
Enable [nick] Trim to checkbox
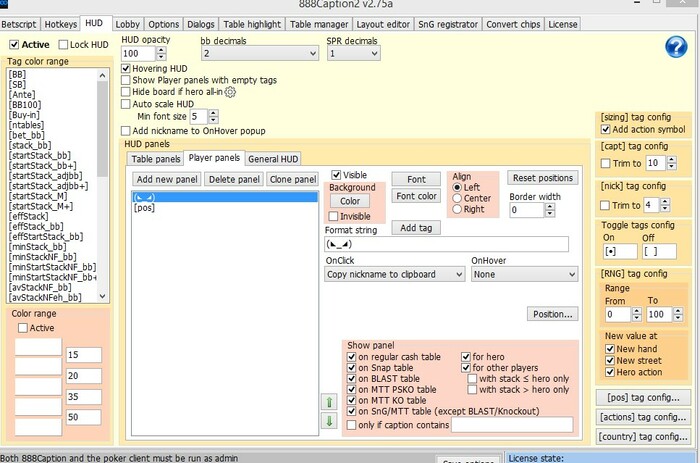point(605,205)
